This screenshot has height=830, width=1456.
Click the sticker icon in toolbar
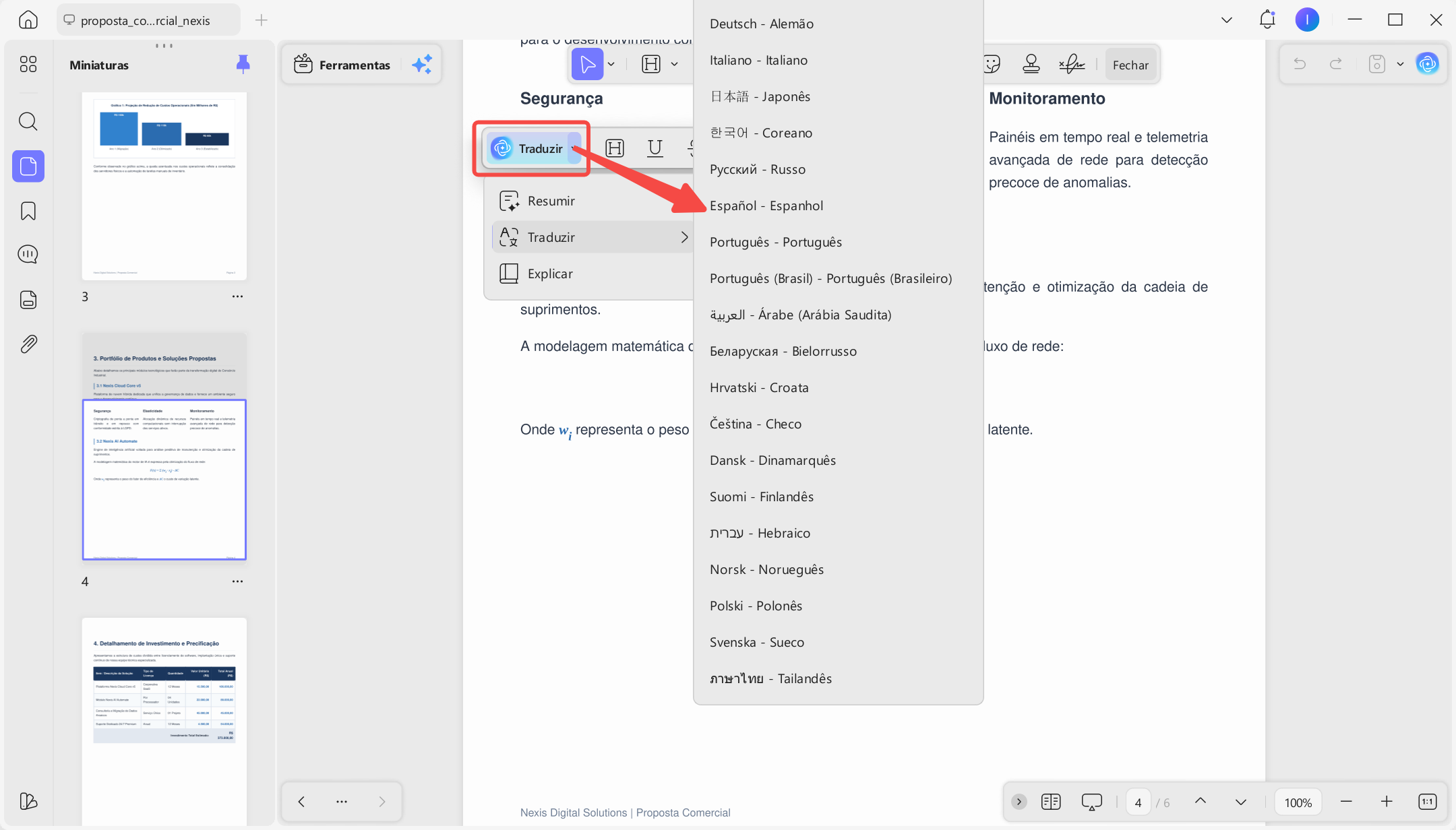tap(992, 64)
